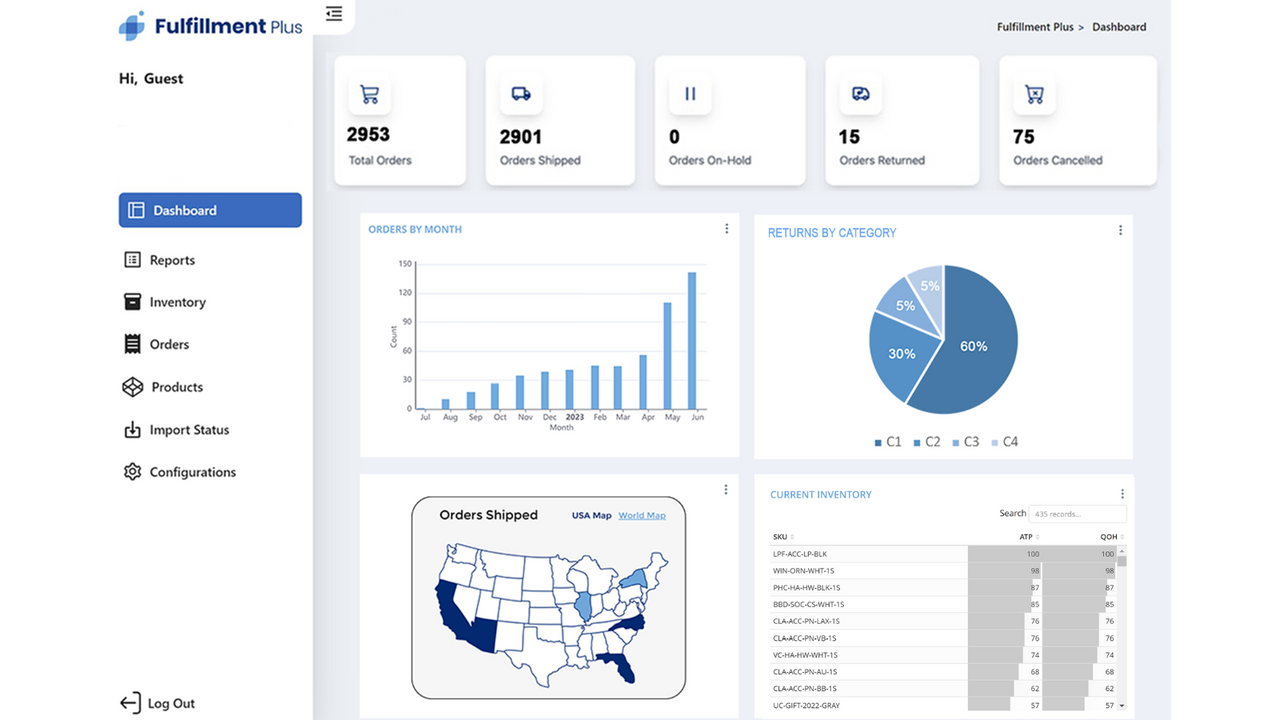
Task: Click the Orders Shipped truck icon
Action: (x=520, y=93)
